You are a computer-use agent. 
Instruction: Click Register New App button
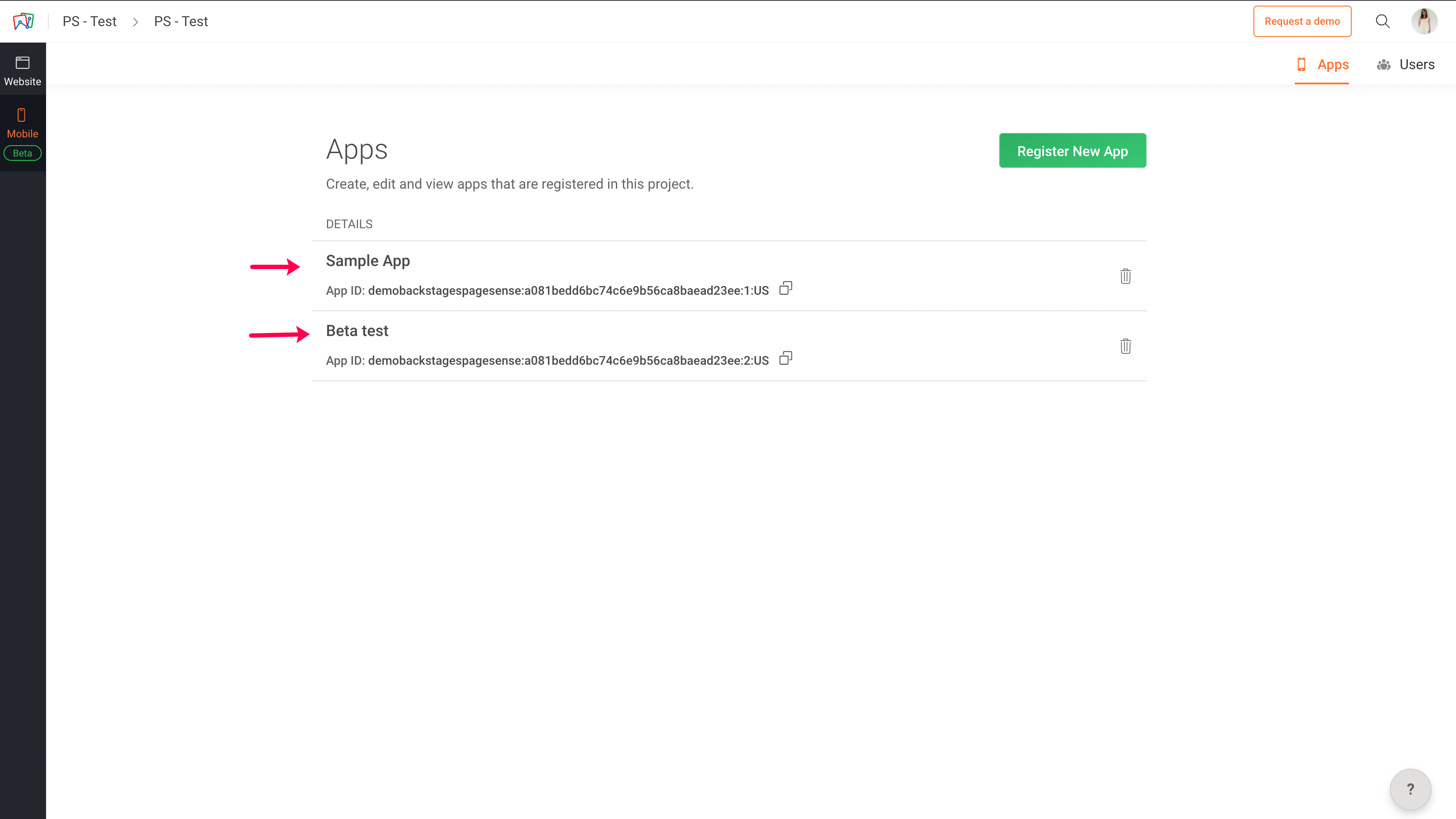(x=1072, y=151)
